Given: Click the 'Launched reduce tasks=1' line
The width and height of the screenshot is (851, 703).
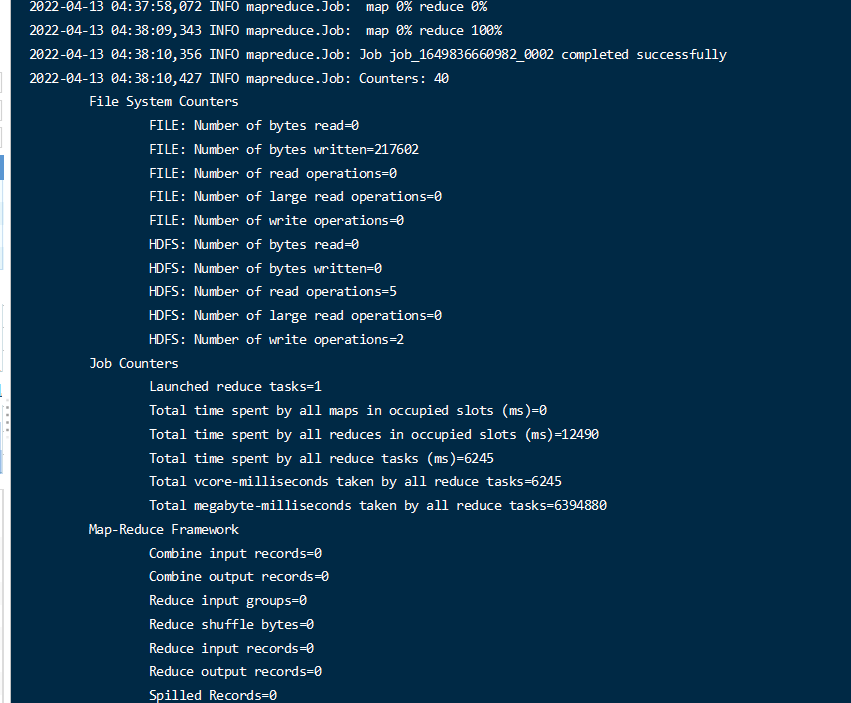Looking at the screenshot, I should [235, 386].
